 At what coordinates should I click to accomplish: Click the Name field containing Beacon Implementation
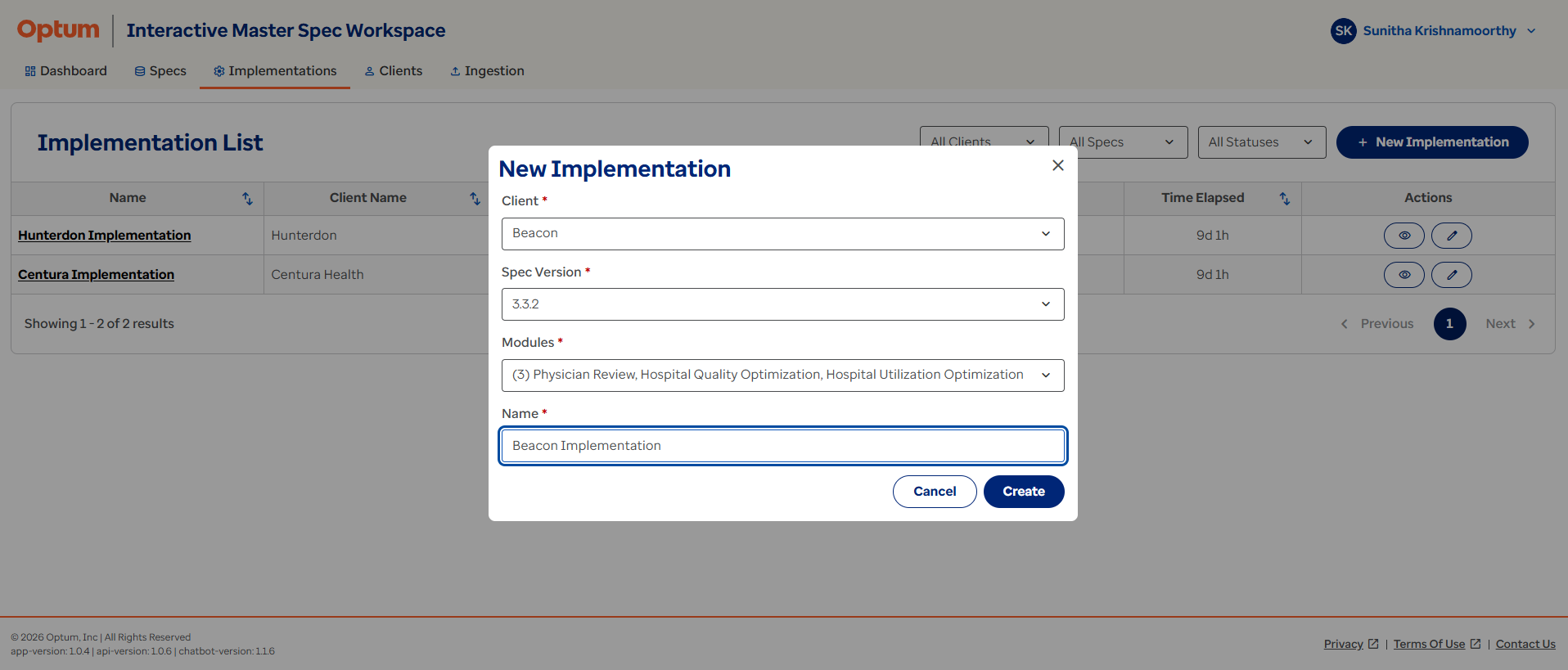782,446
